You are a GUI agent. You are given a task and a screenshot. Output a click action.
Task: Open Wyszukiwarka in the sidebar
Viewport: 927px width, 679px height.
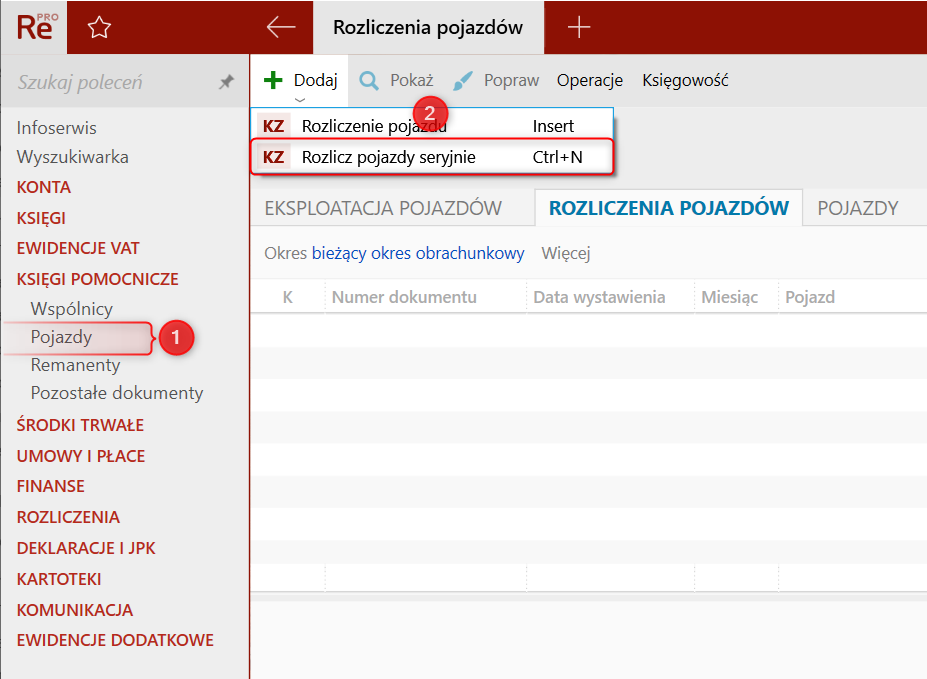(73, 157)
